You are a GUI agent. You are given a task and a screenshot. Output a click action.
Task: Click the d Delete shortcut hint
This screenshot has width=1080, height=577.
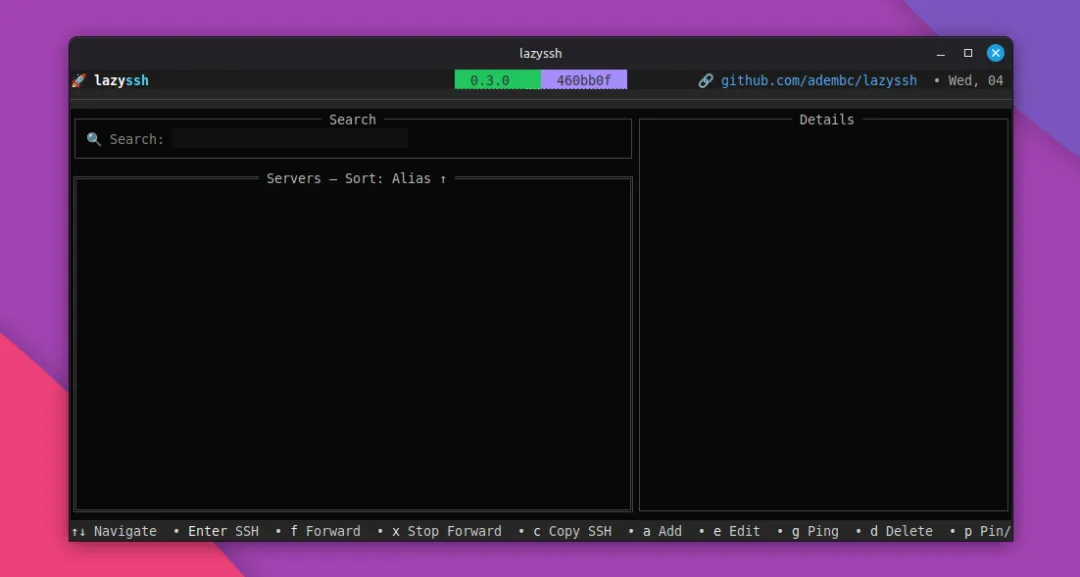point(902,531)
